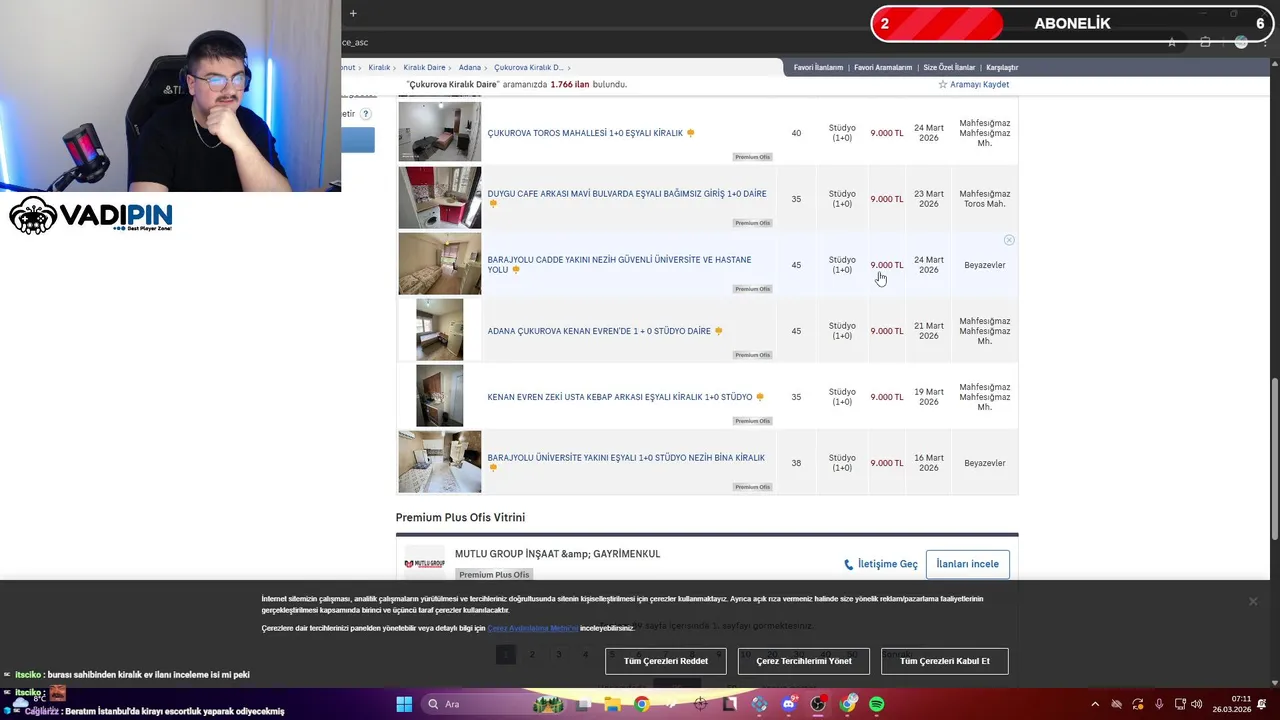Click the help question mark icon on left sidebar

366,114
